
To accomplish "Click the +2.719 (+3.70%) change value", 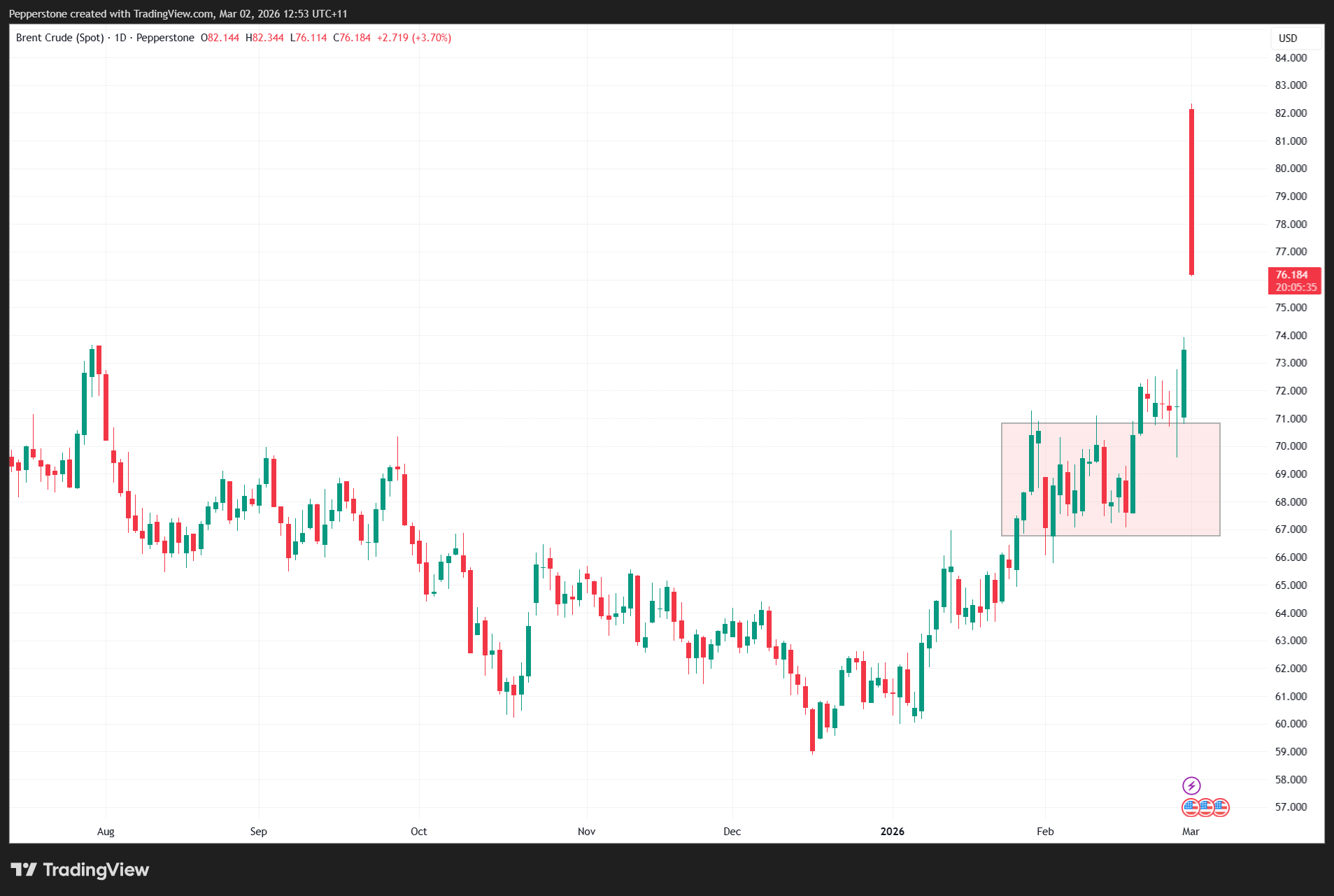I will 413,38.
